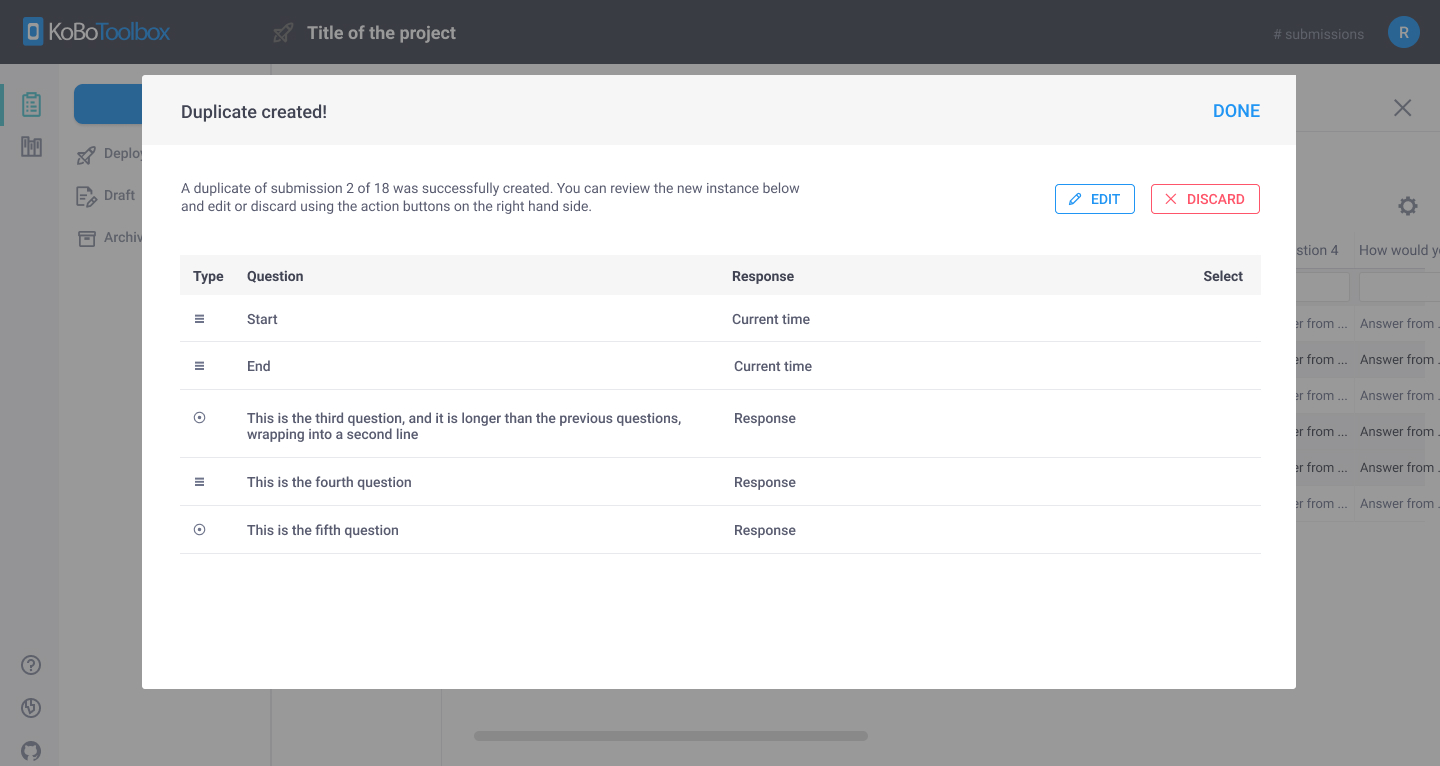Click the DONE link
The image size is (1440, 766).
coord(1236,111)
